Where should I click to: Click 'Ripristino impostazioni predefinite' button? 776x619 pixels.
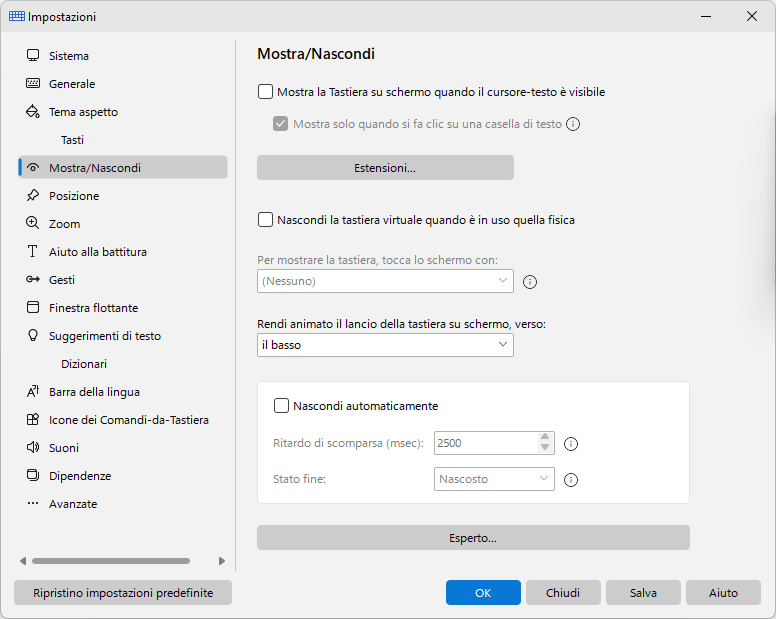tap(123, 593)
